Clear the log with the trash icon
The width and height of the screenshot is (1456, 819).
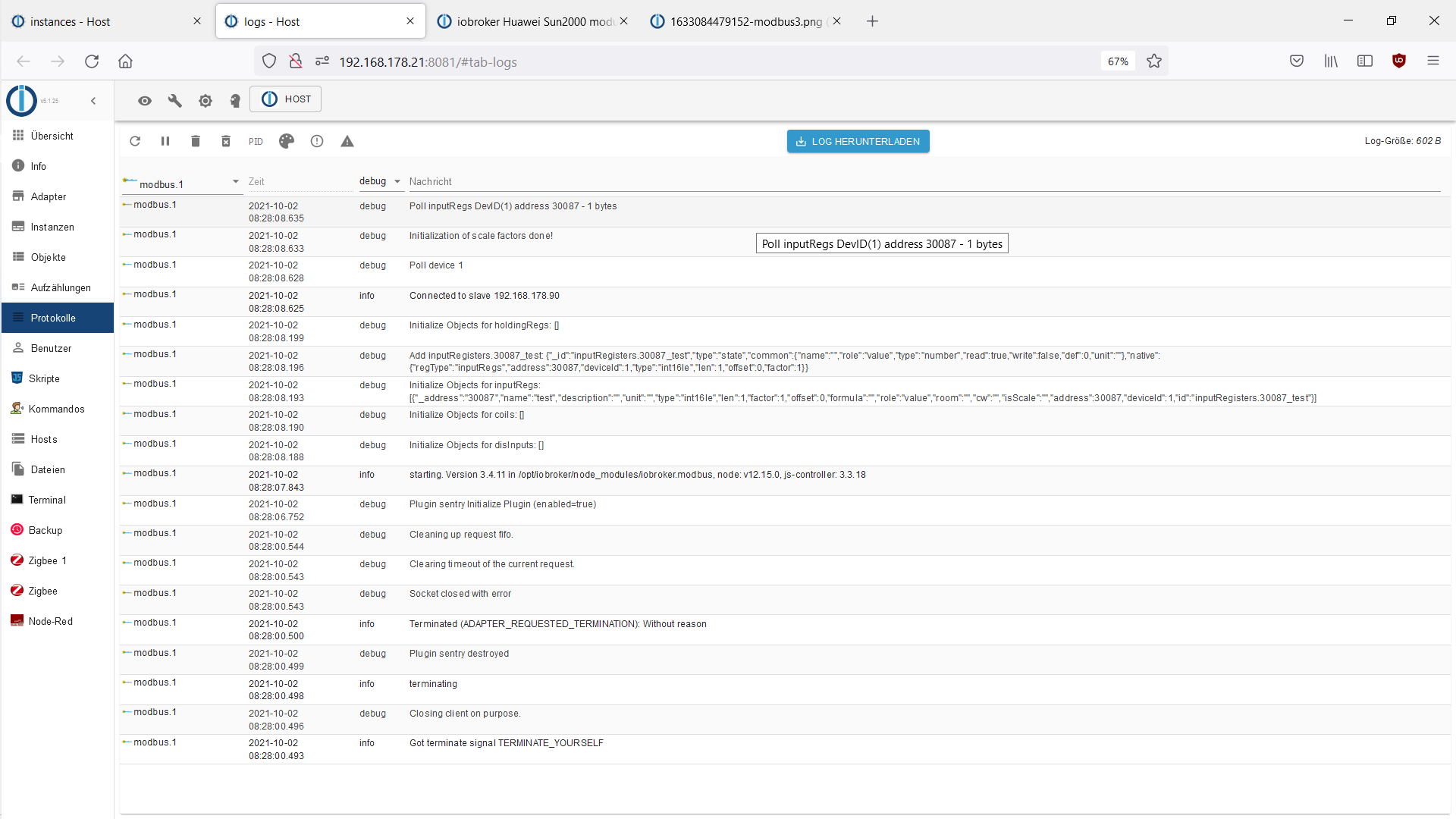[196, 141]
